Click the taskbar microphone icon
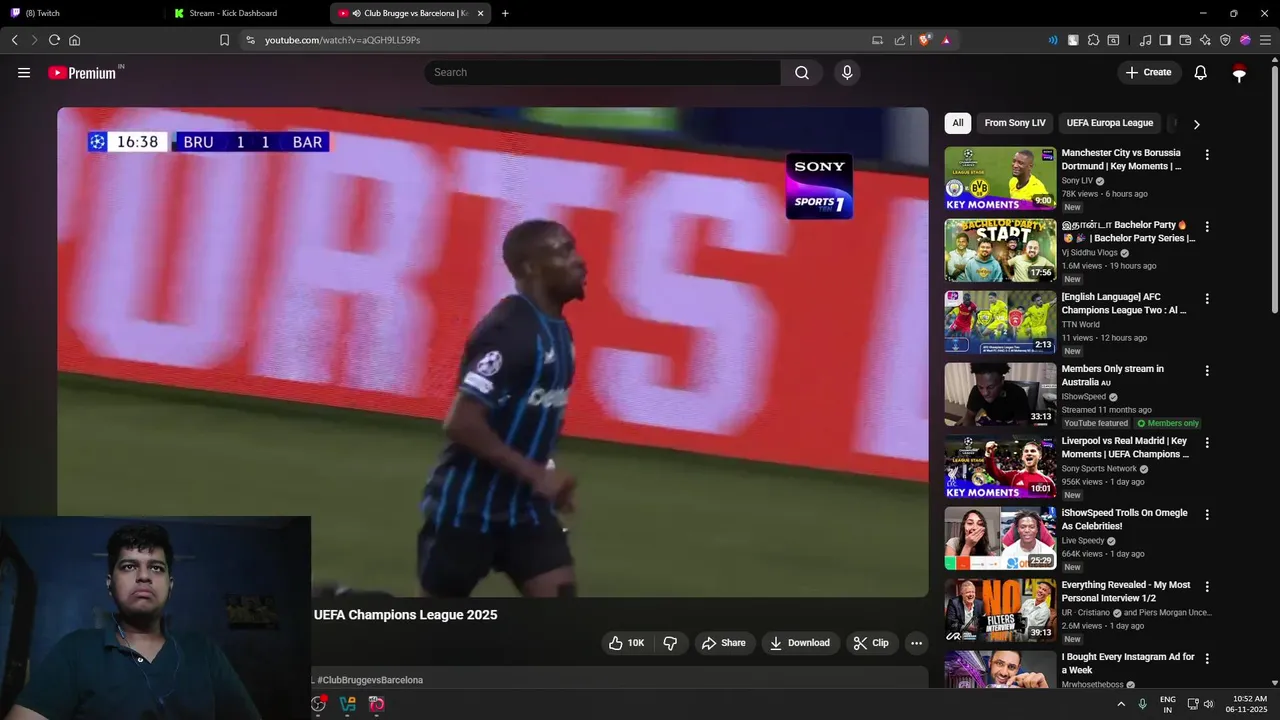 [x=1142, y=704]
